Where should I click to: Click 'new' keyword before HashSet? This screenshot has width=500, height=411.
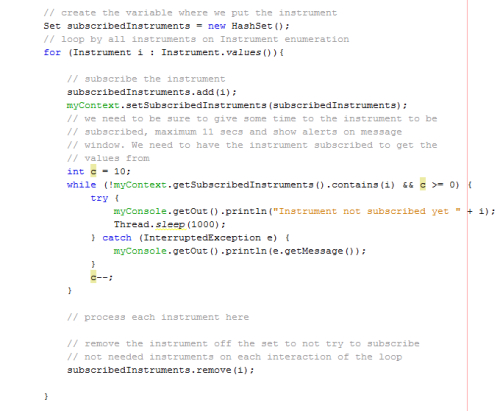tap(217, 26)
